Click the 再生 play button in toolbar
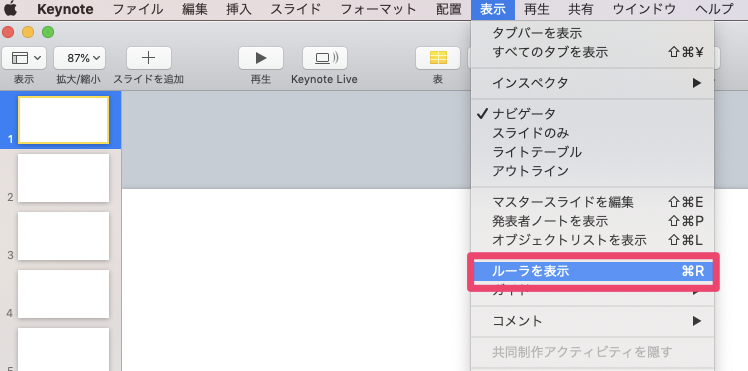748x371 pixels. click(x=261, y=58)
